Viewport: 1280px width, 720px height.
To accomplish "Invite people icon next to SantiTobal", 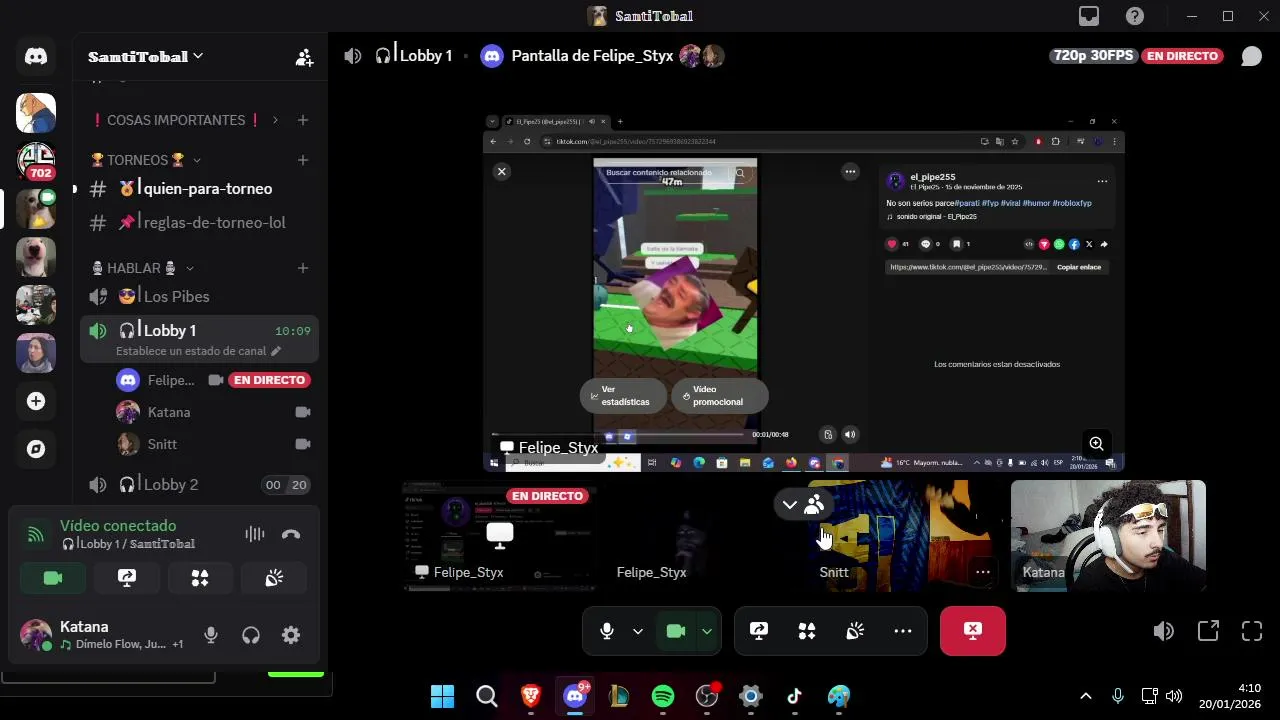I will (x=304, y=57).
